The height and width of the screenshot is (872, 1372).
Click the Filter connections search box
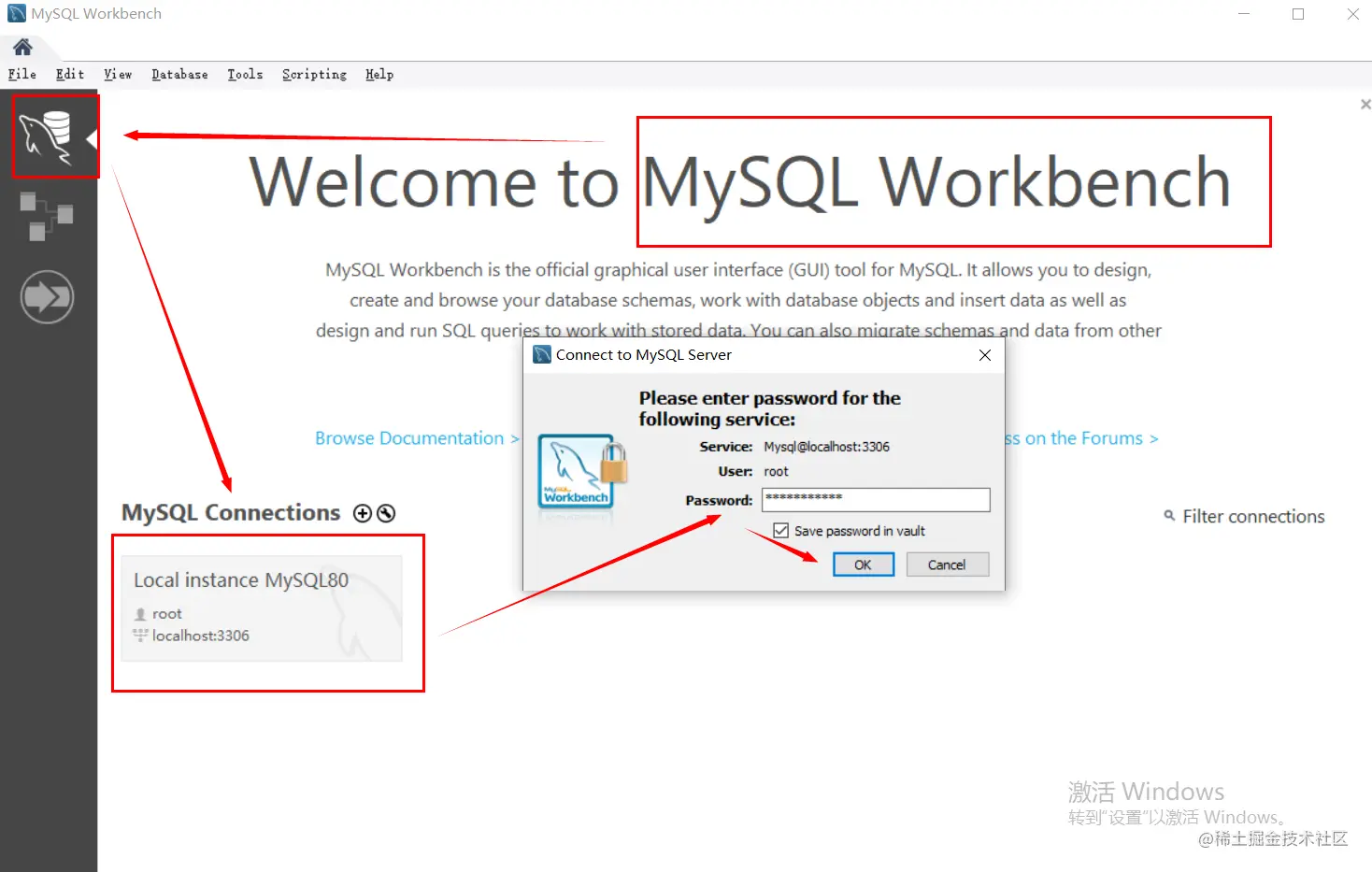(x=1252, y=515)
